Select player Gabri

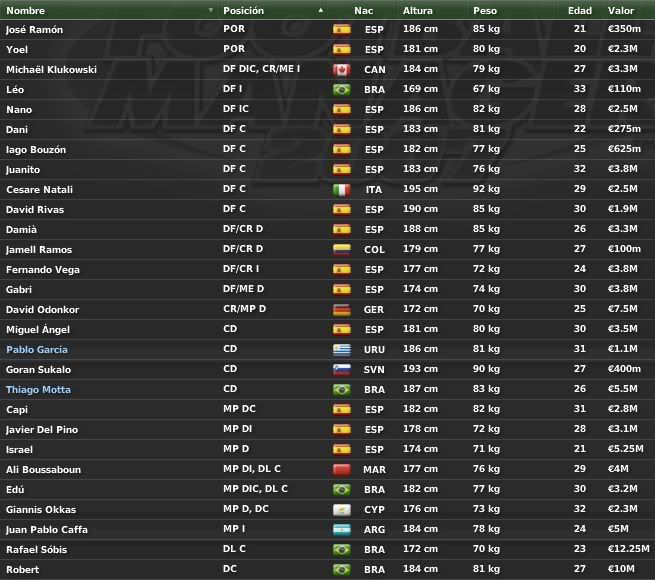click(x=19, y=290)
